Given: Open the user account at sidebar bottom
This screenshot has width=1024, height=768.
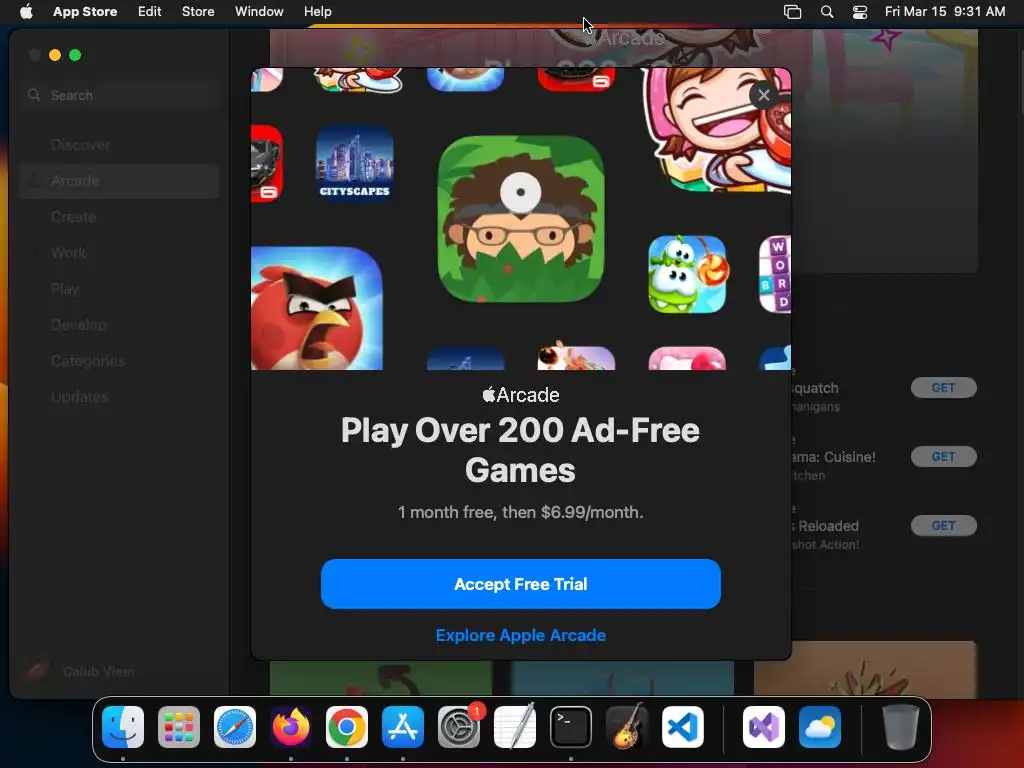Looking at the screenshot, I should pyautogui.click(x=78, y=671).
